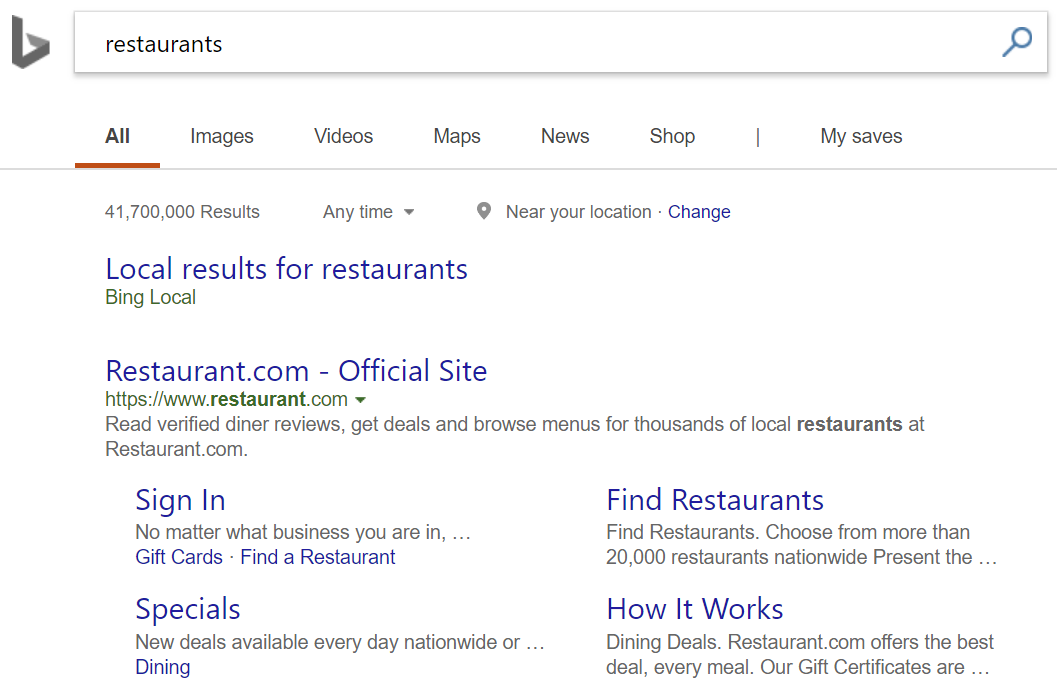Viewport: 1057px width, 696px height.
Task: Click the 'Find Restaurants. Choose from more than' snippet
Action: (x=802, y=544)
